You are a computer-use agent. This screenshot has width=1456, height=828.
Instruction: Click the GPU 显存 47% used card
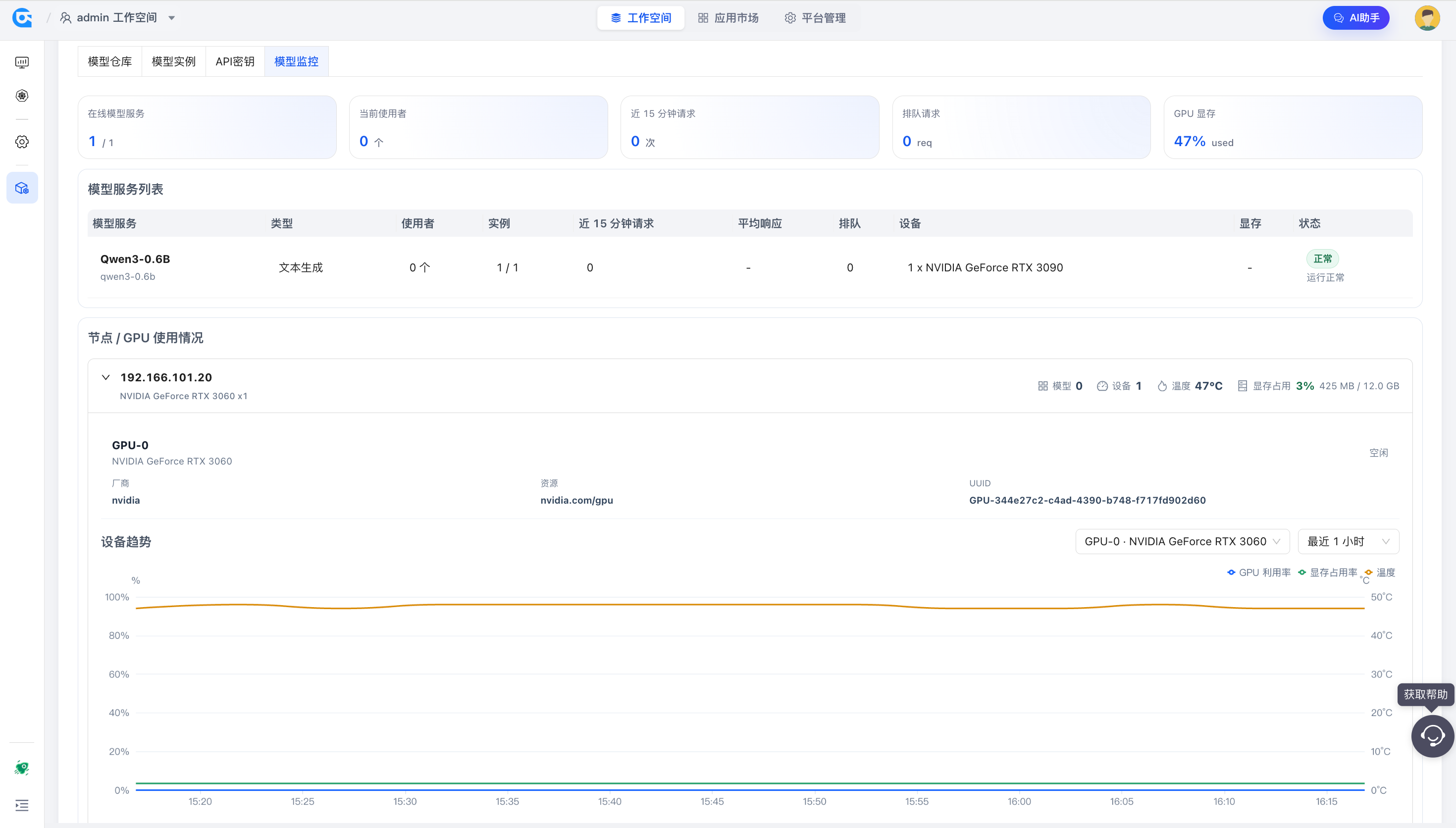pyautogui.click(x=1293, y=127)
